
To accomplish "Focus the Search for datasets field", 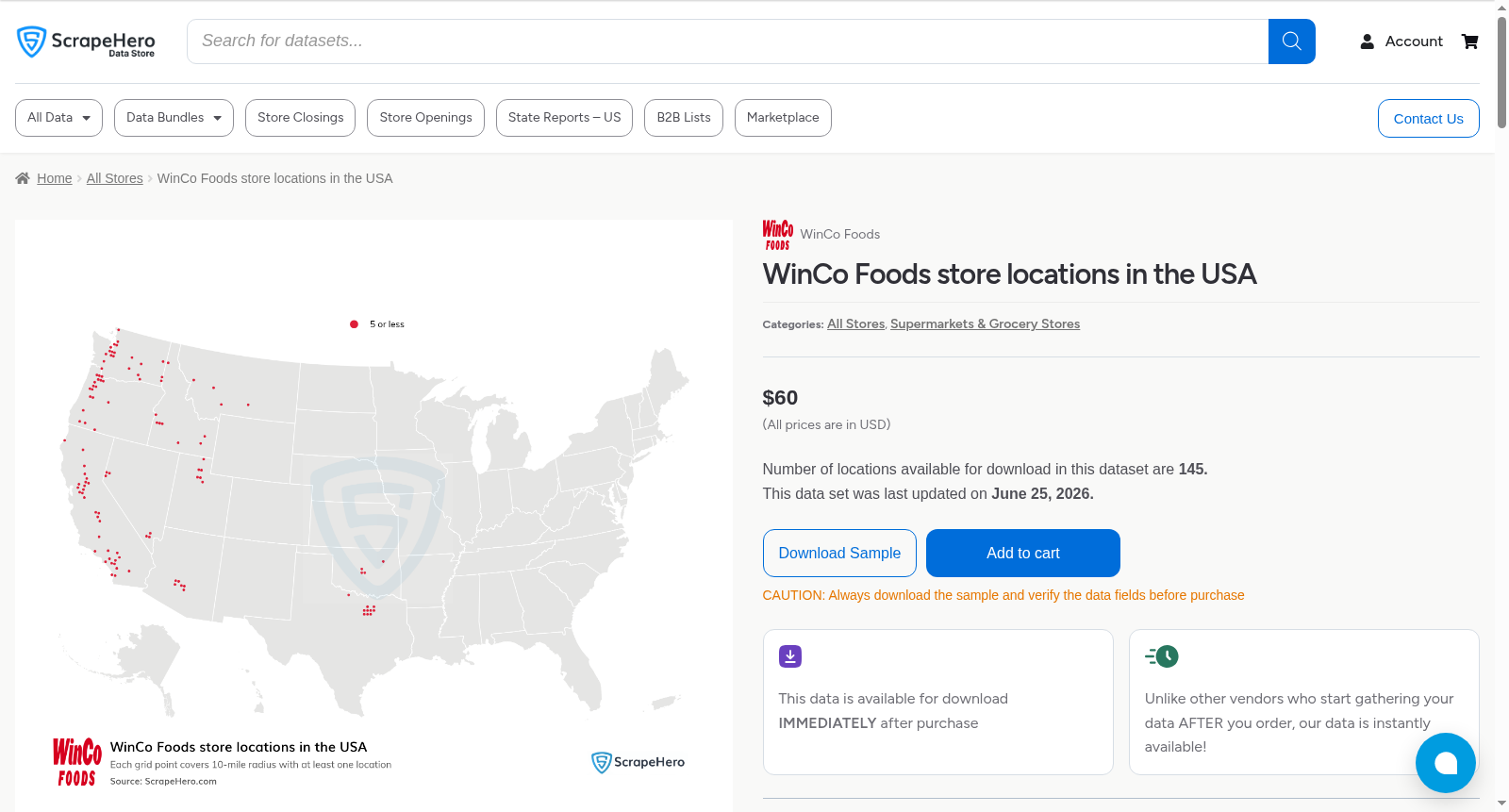I will [727, 41].
